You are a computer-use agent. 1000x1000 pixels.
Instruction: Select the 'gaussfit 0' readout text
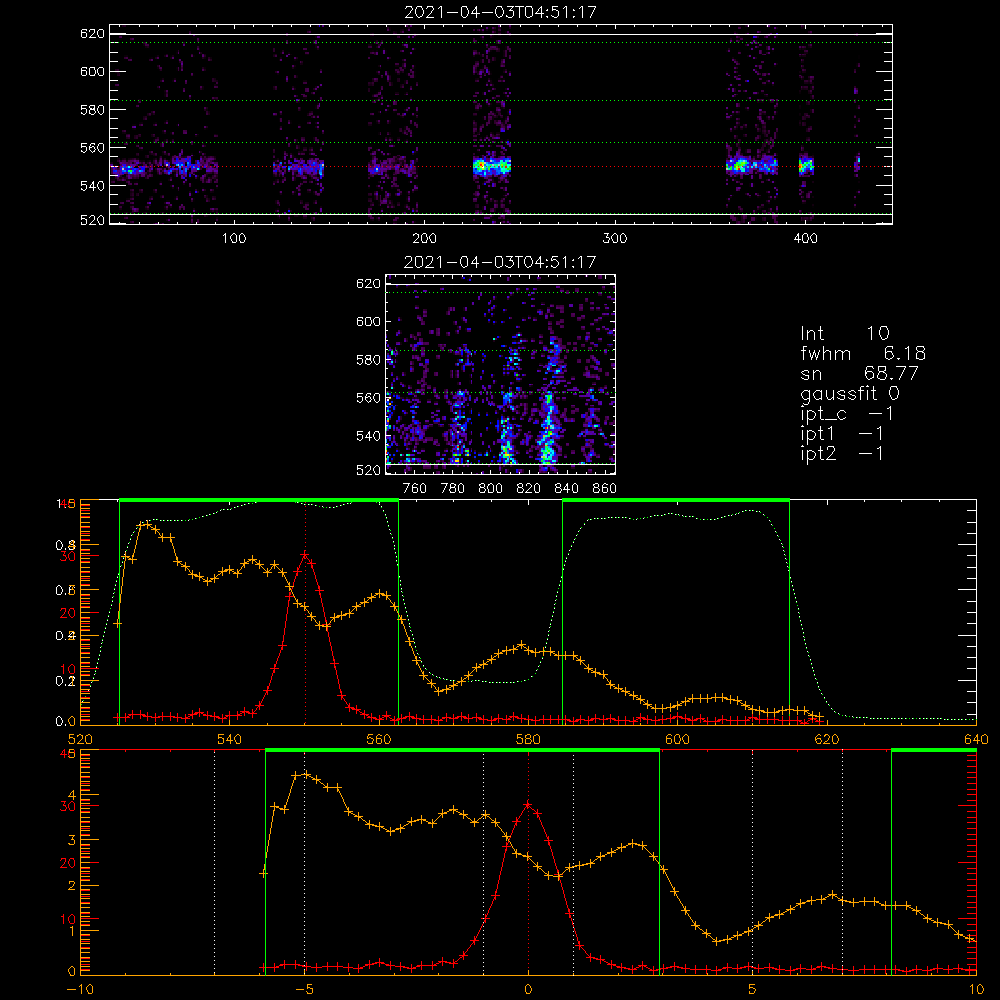850,393
